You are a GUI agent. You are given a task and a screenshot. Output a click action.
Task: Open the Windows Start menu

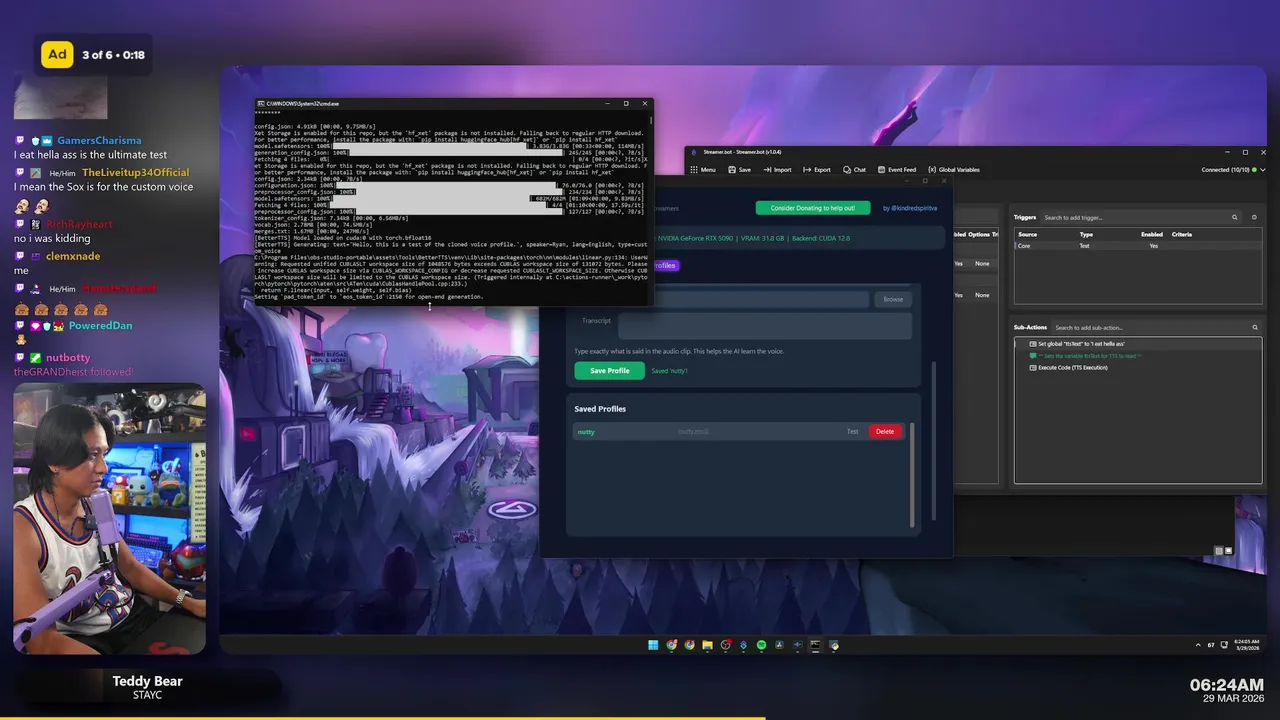[x=653, y=645]
